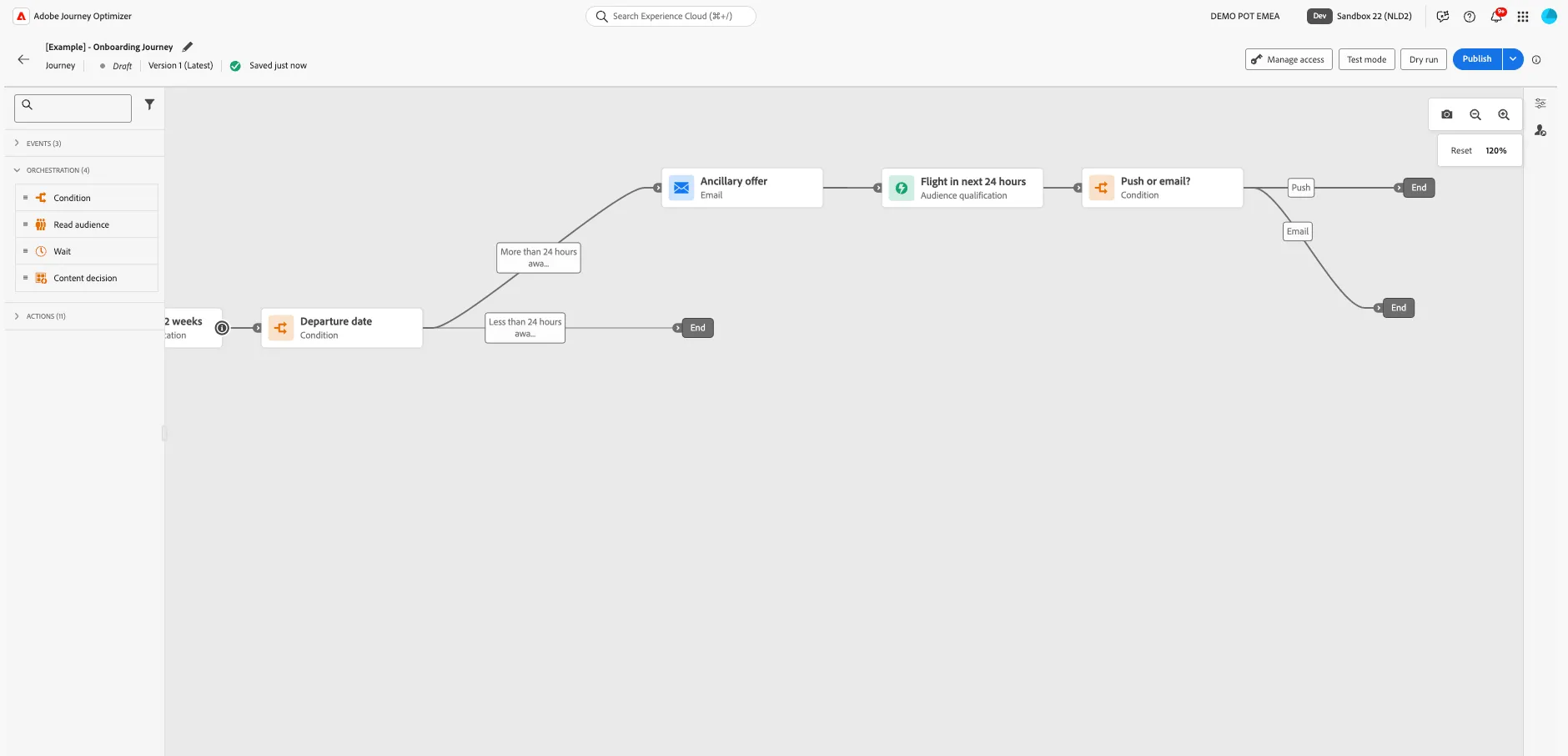Open the user access icon in right rail
Viewport: 1568px width, 756px height.
[1540, 130]
